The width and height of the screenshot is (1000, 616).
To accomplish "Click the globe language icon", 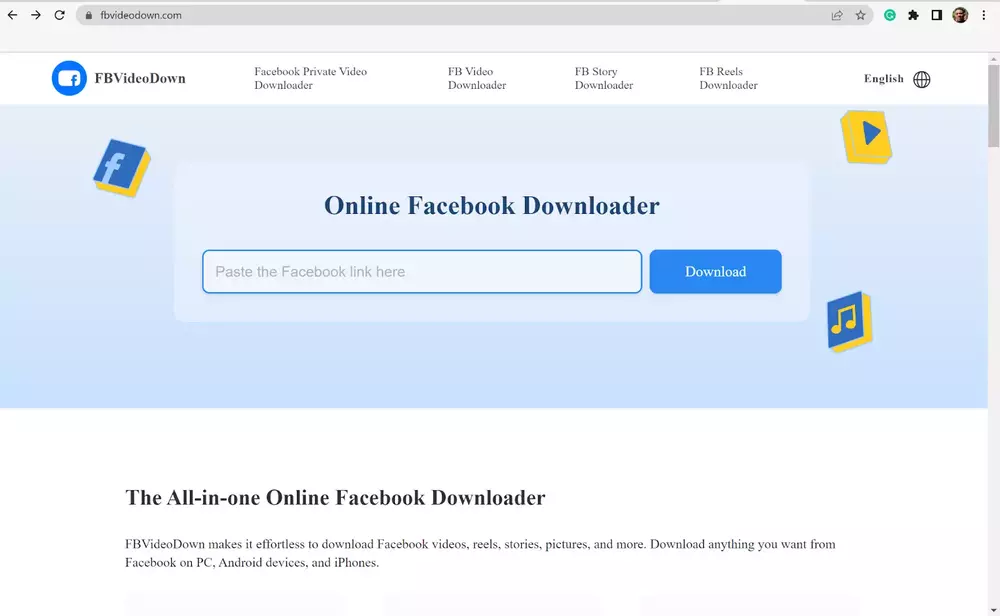I will tap(922, 79).
